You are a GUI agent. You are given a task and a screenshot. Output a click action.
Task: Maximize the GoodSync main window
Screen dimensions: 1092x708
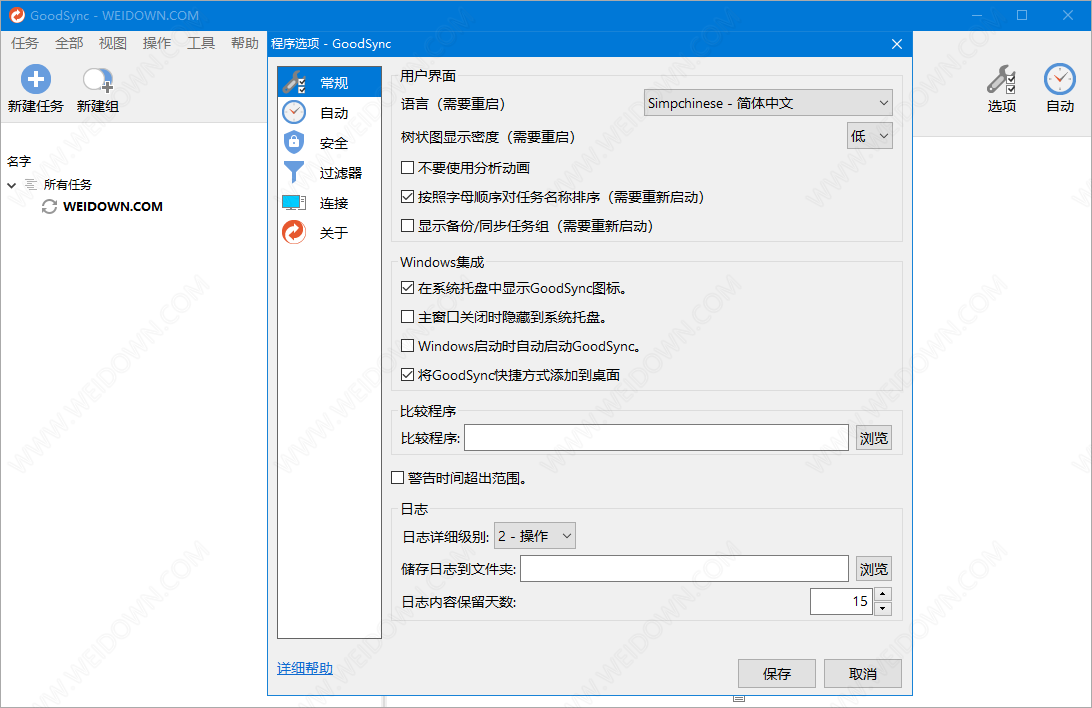[1022, 15]
